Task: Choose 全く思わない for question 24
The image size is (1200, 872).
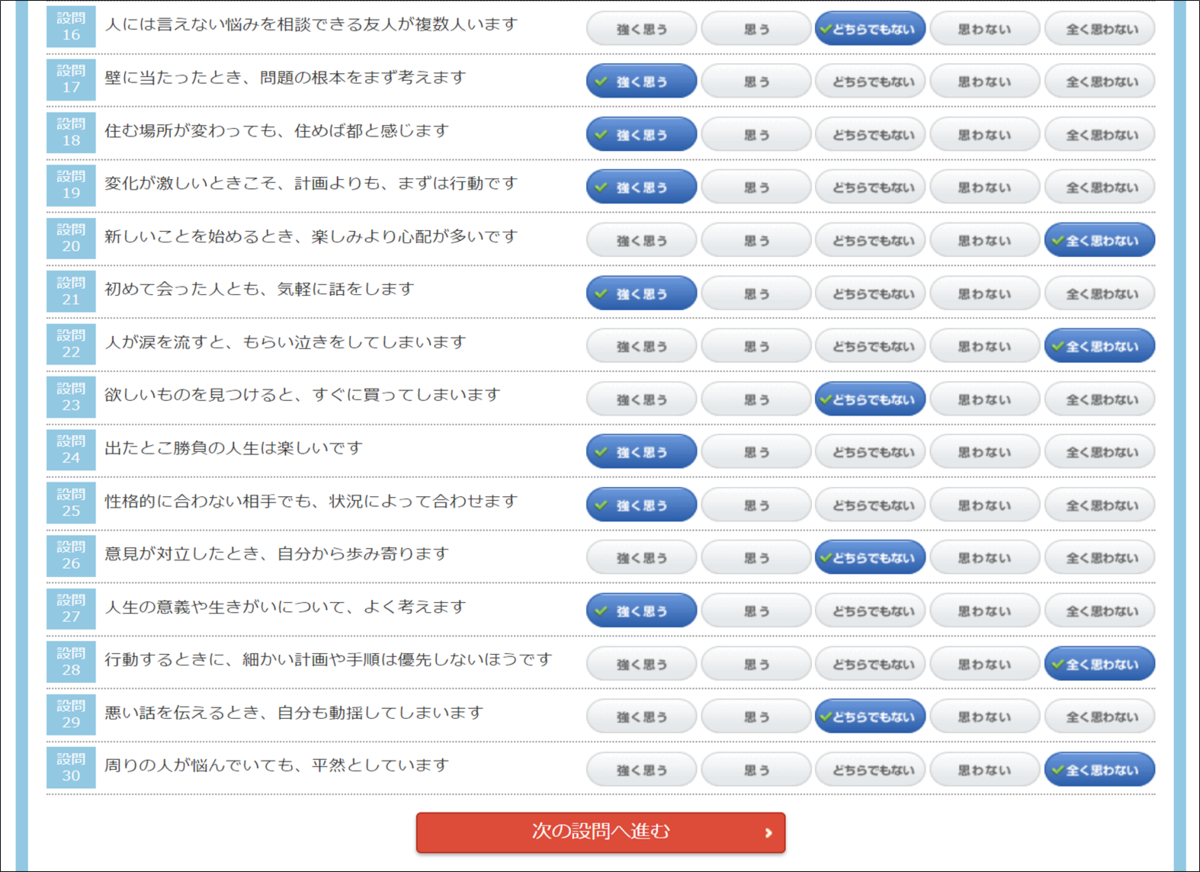Action: tap(1100, 452)
